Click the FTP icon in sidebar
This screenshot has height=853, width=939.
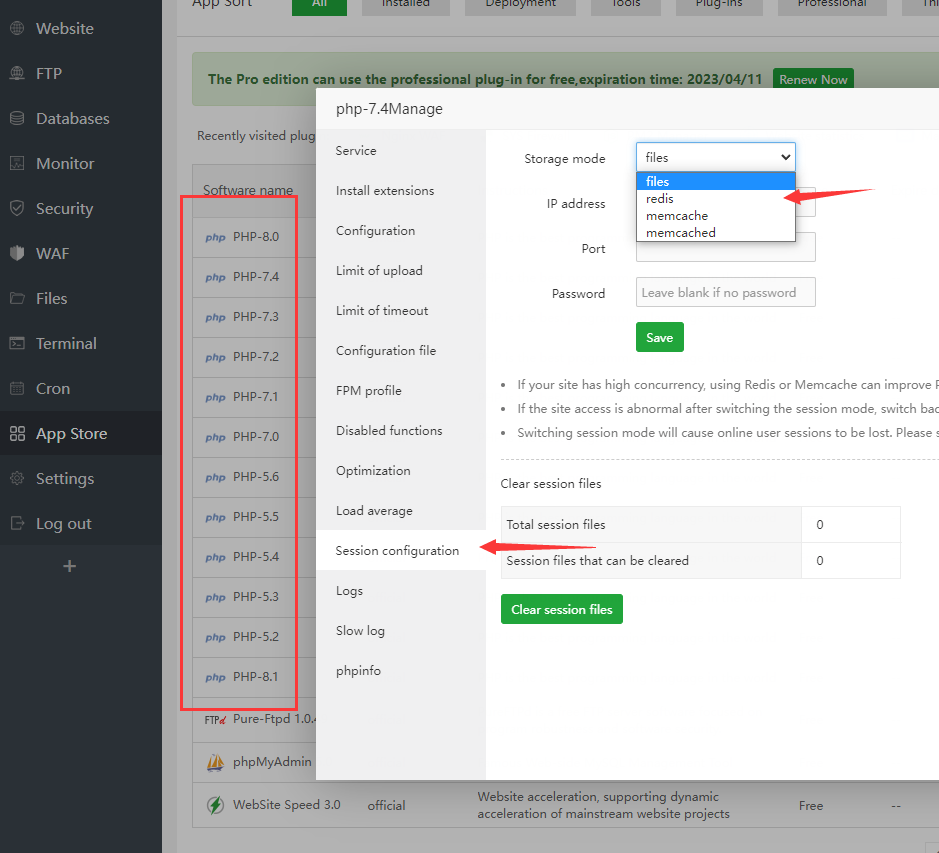point(17,74)
